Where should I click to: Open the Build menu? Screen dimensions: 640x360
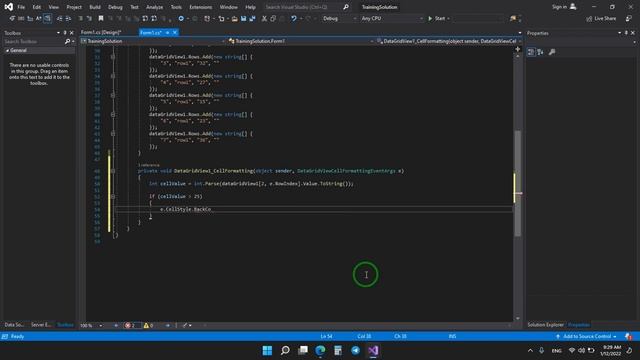[95, 7]
